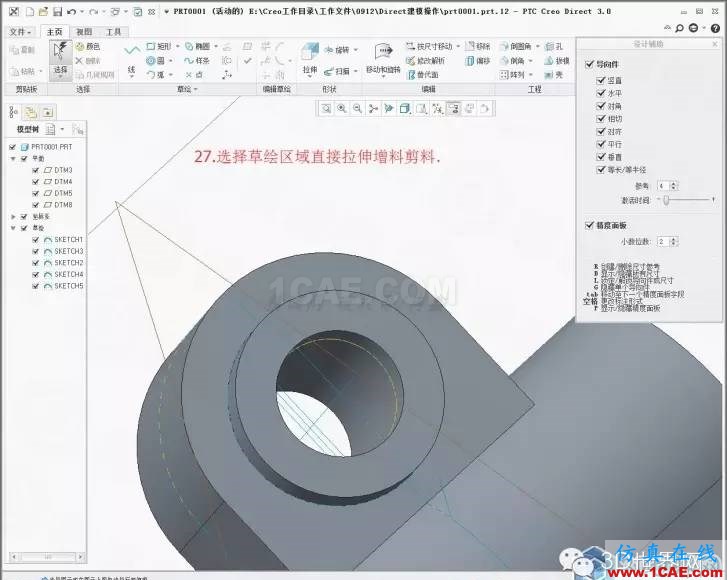Redo the last undone operation
This screenshot has height=580, width=727.
tap(94, 12)
